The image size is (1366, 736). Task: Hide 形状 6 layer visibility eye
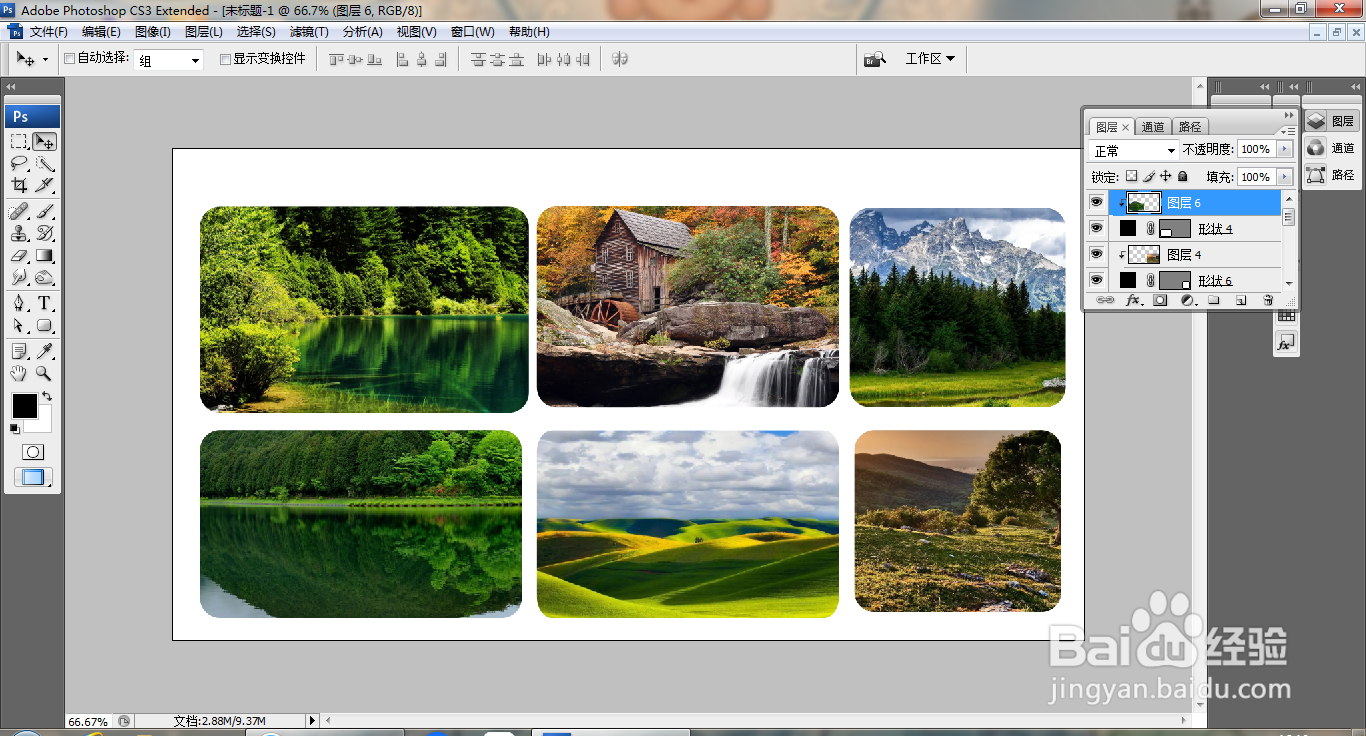click(x=1097, y=280)
